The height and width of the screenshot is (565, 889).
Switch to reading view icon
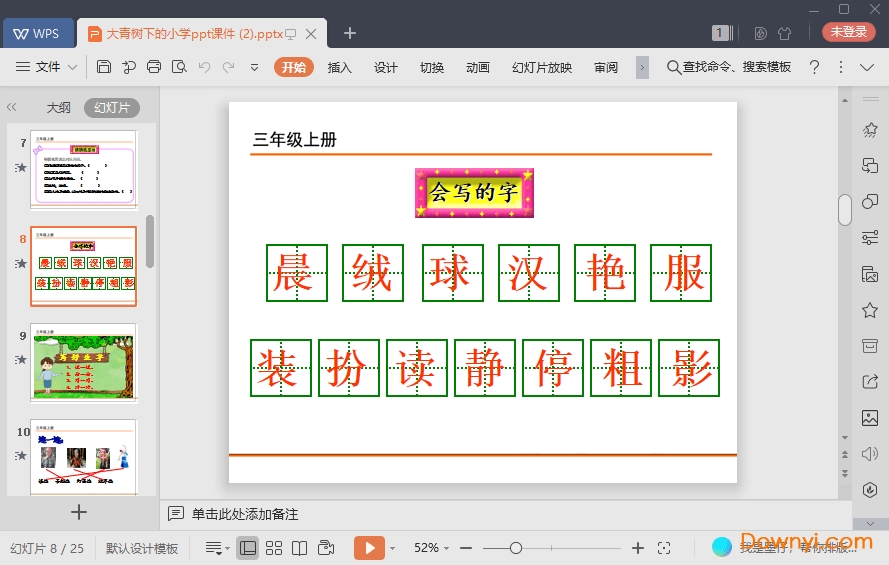[x=299, y=548]
